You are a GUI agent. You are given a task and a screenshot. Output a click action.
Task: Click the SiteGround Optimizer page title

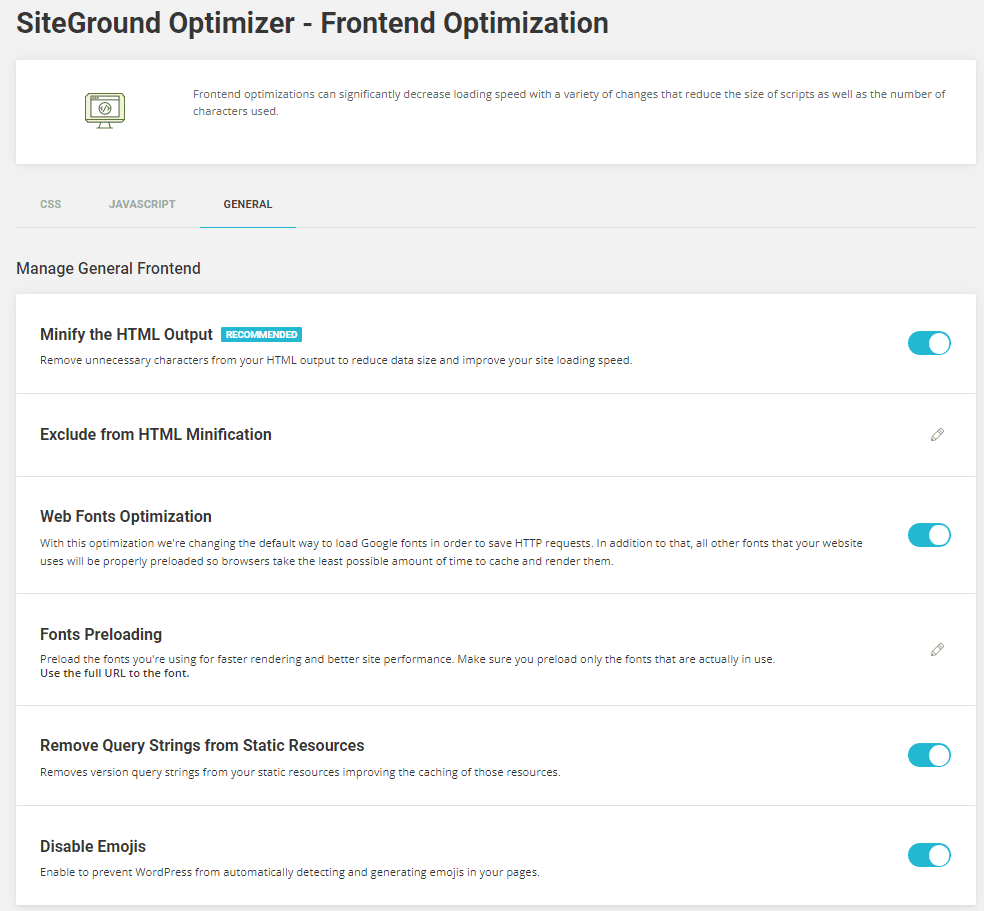tap(312, 24)
